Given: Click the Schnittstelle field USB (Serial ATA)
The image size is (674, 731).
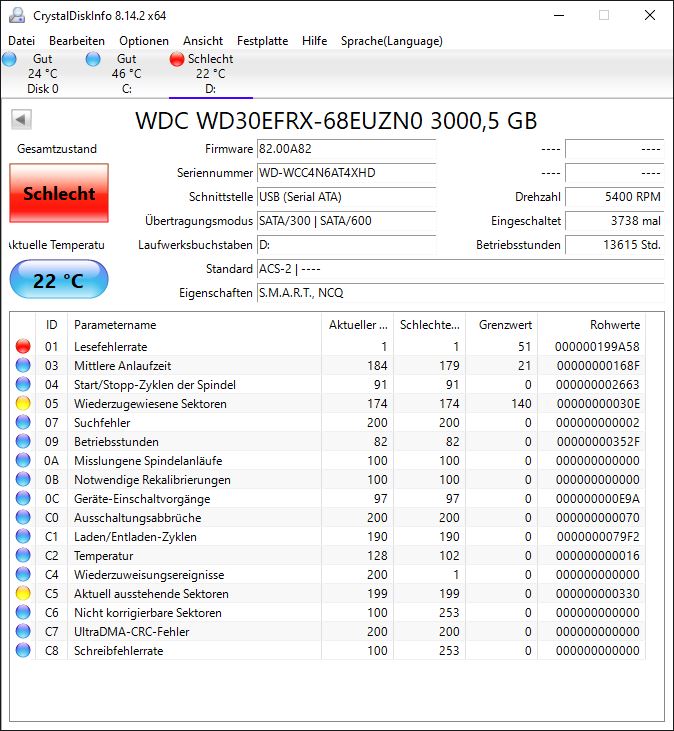Looking at the screenshot, I should [346, 197].
